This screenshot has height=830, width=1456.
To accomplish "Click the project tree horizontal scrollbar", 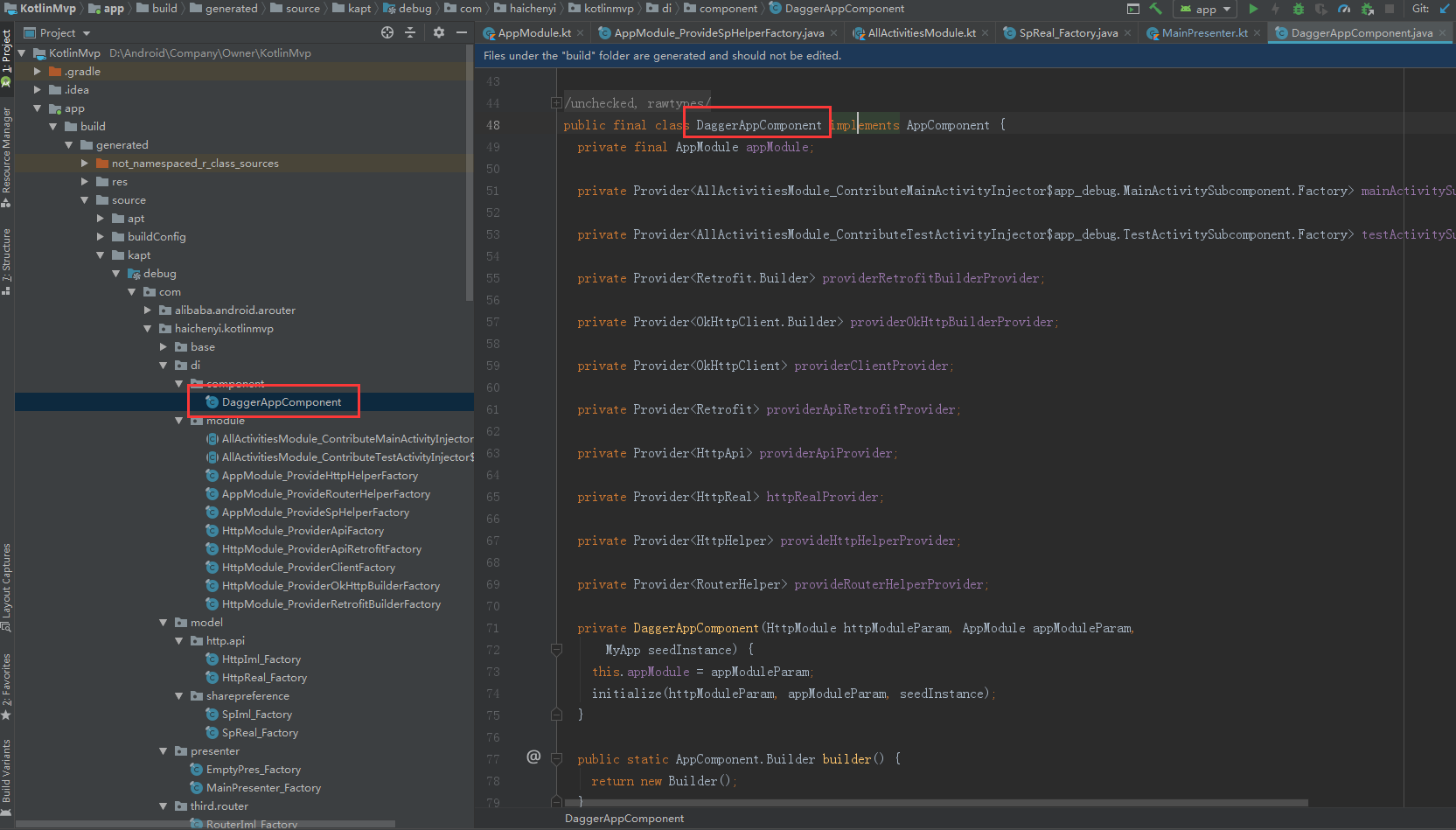I will tap(205, 824).
